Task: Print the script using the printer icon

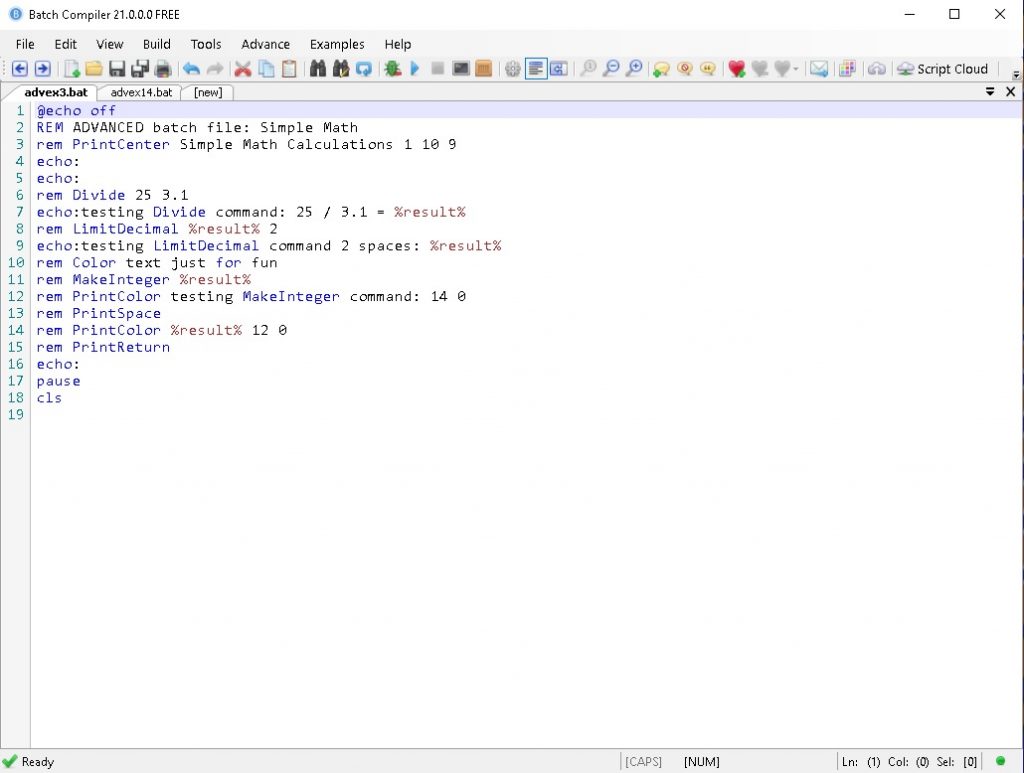Action: [163, 69]
